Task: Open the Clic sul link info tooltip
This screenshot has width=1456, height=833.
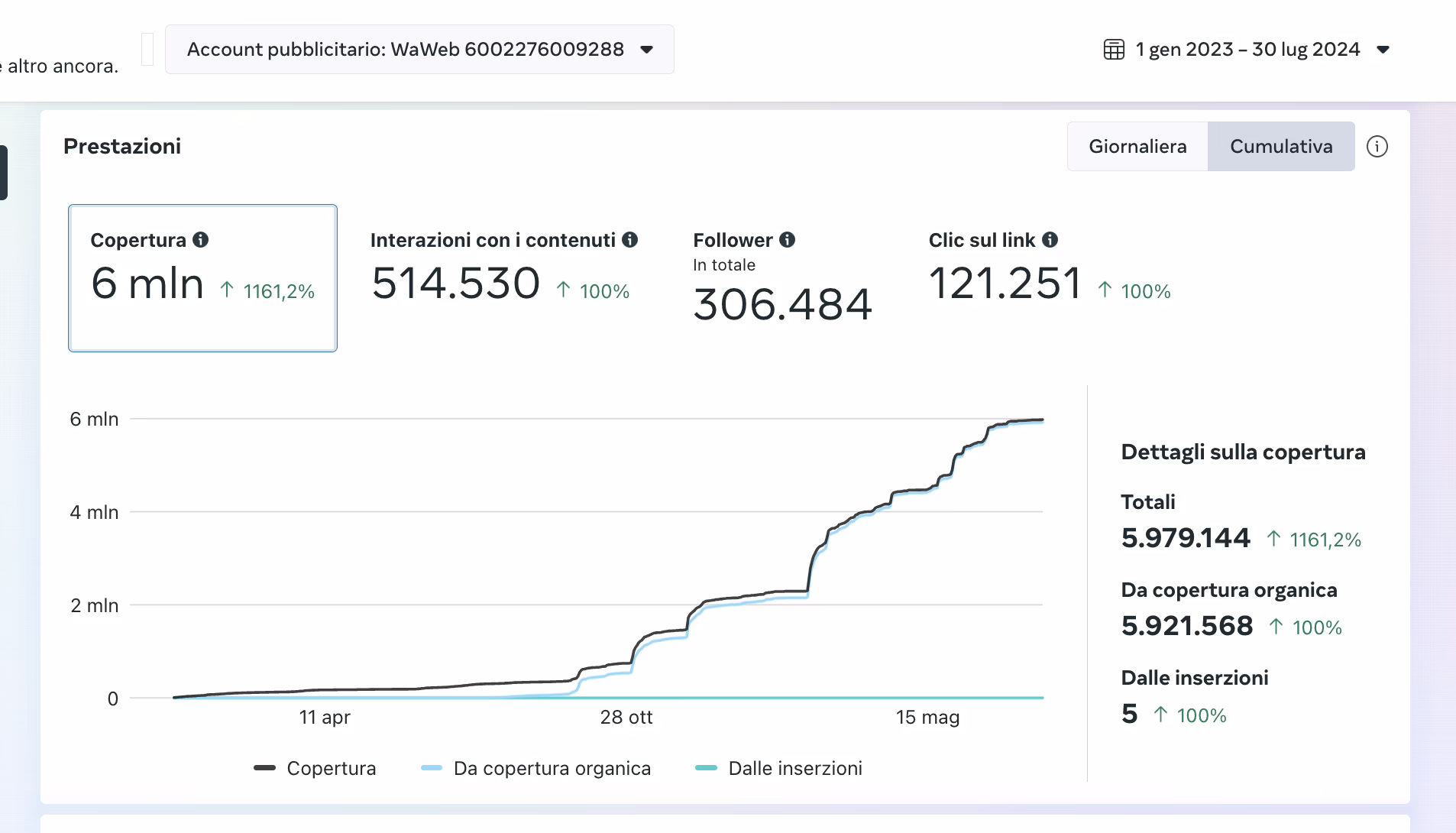Action: coord(1050,239)
